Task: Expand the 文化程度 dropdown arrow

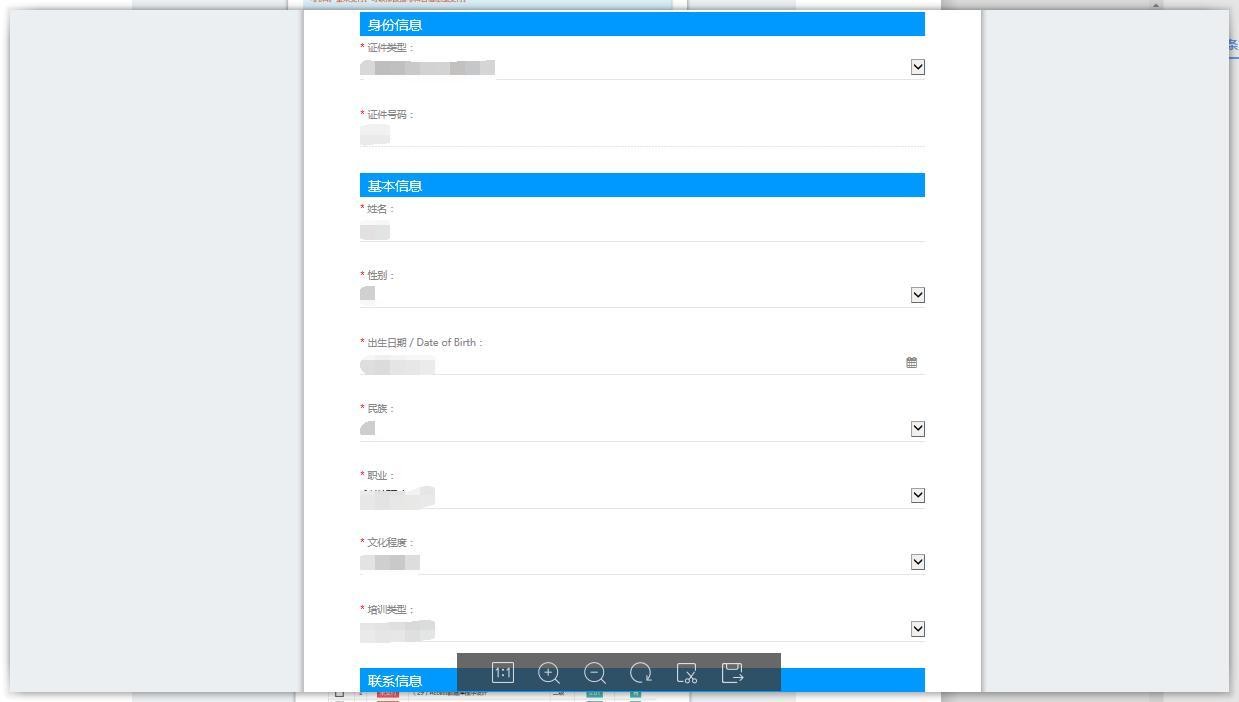Action: click(x=918, y=562)
